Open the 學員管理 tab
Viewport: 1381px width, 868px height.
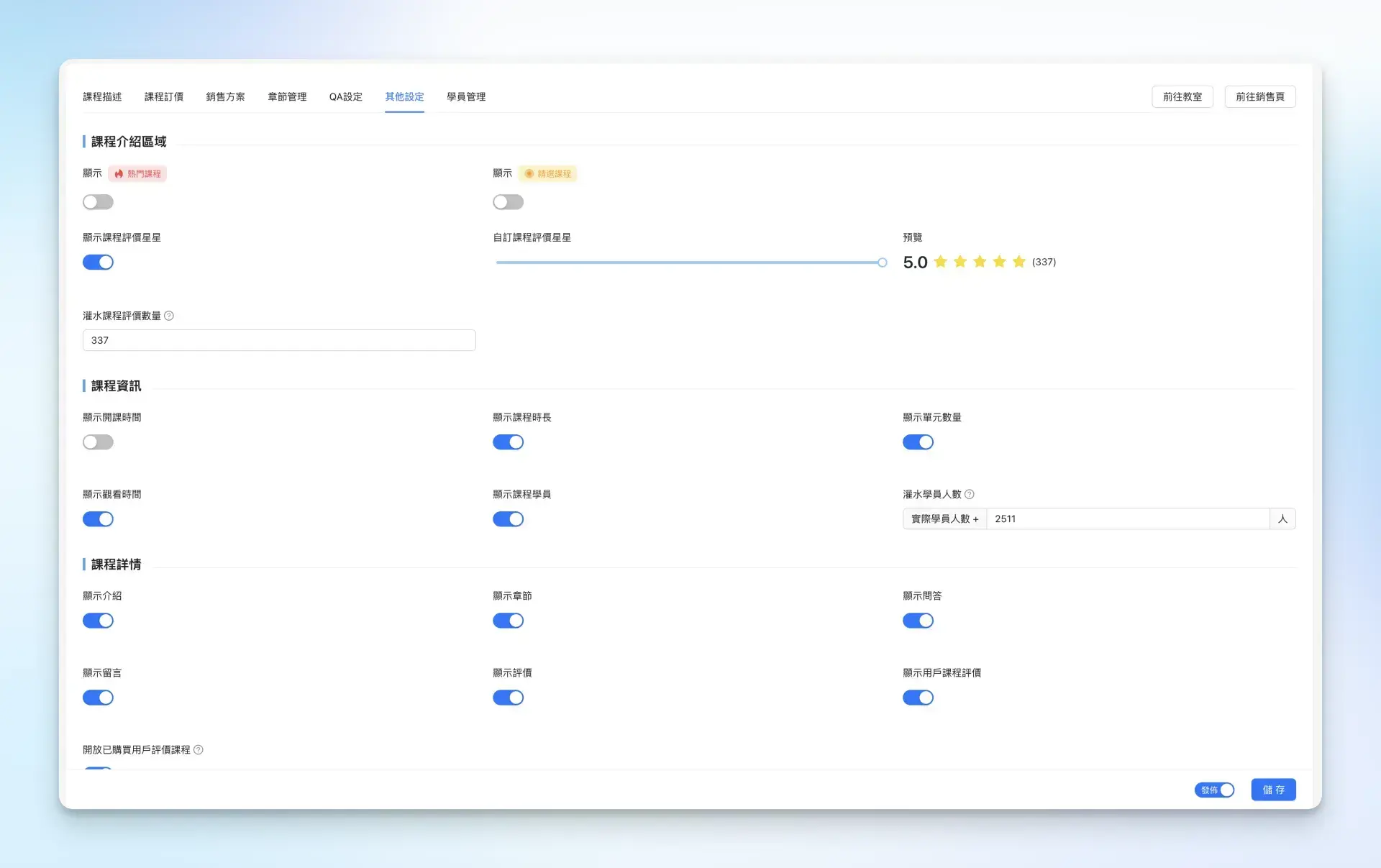pos(466,96)
